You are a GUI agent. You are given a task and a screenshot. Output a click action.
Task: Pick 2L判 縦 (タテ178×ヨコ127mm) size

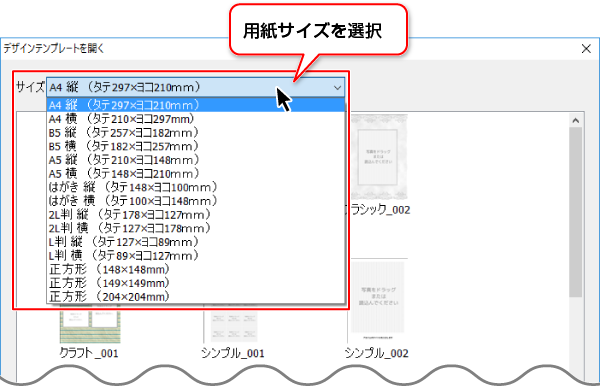[196, 215]
